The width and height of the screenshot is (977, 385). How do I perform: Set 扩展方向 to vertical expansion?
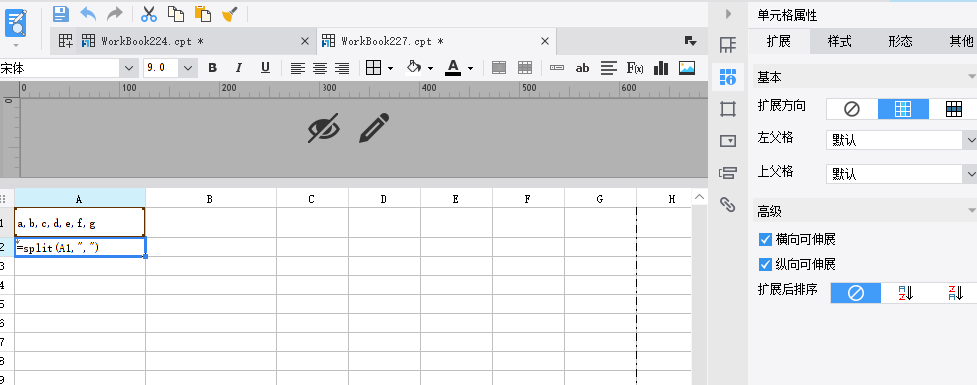point(903,109)
